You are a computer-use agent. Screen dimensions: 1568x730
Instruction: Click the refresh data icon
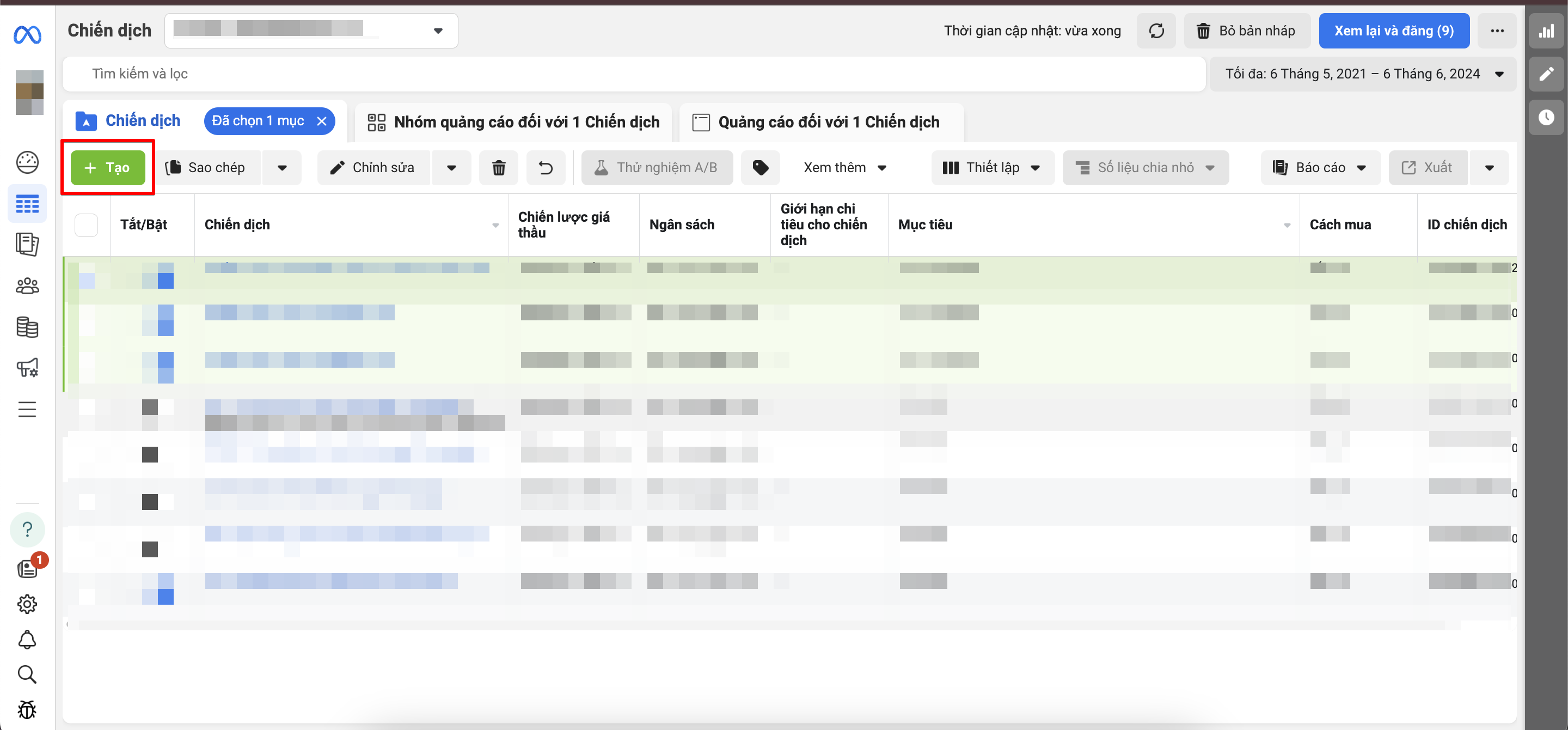1156,31
